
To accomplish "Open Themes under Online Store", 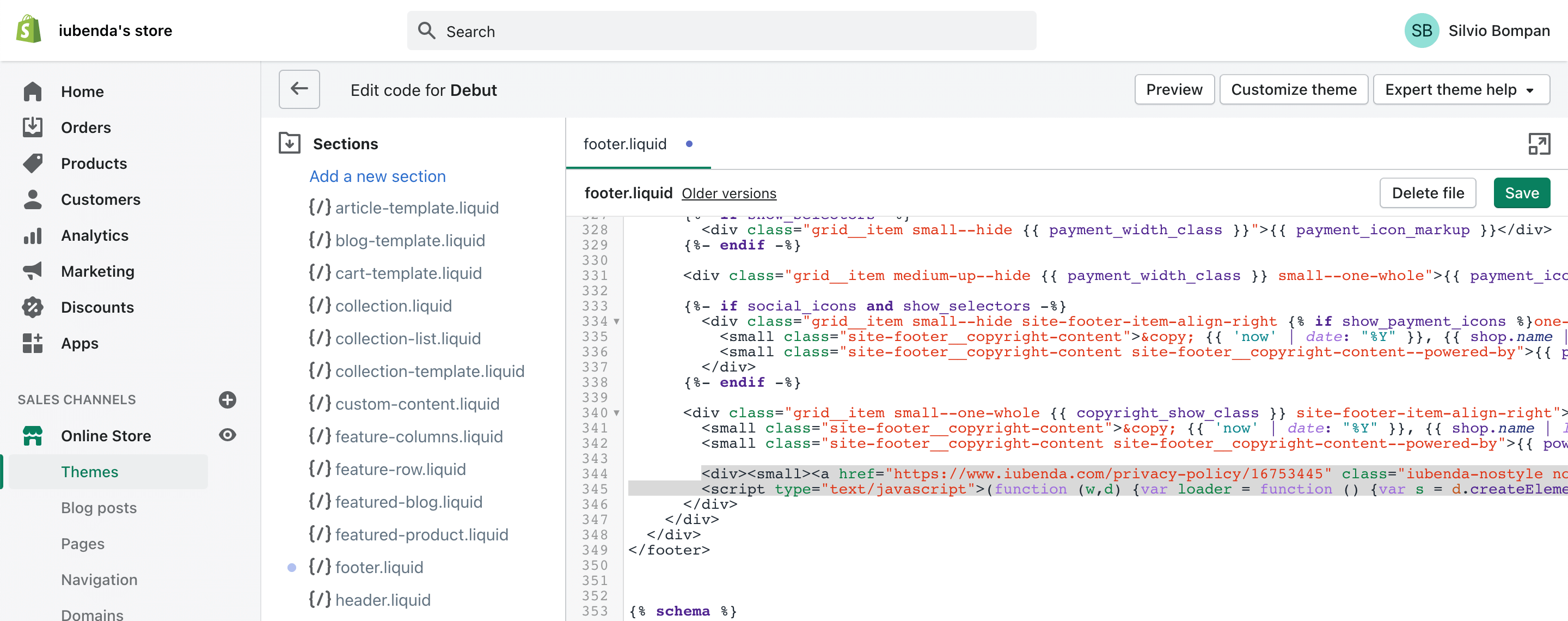I will click(89, 471).
